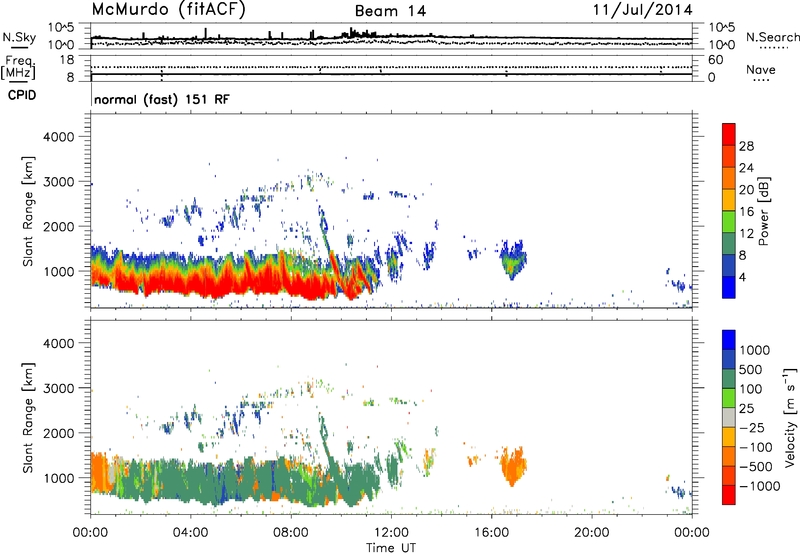Image resolution: width=800 pixels, height=554 pixels.
Task: Click the 500 label on velocity colorbar
Action: [749, 370]
